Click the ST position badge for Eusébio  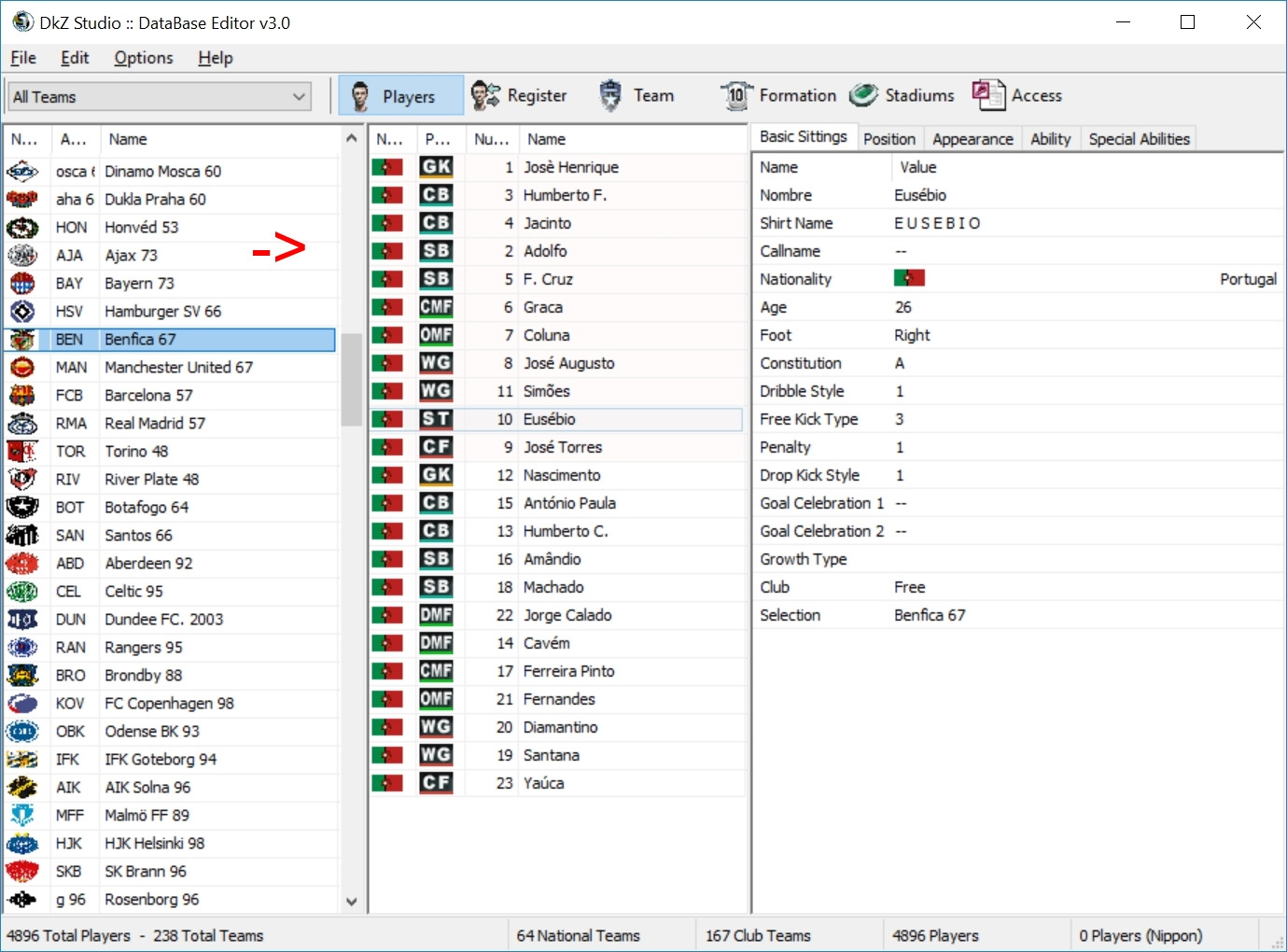436,419
